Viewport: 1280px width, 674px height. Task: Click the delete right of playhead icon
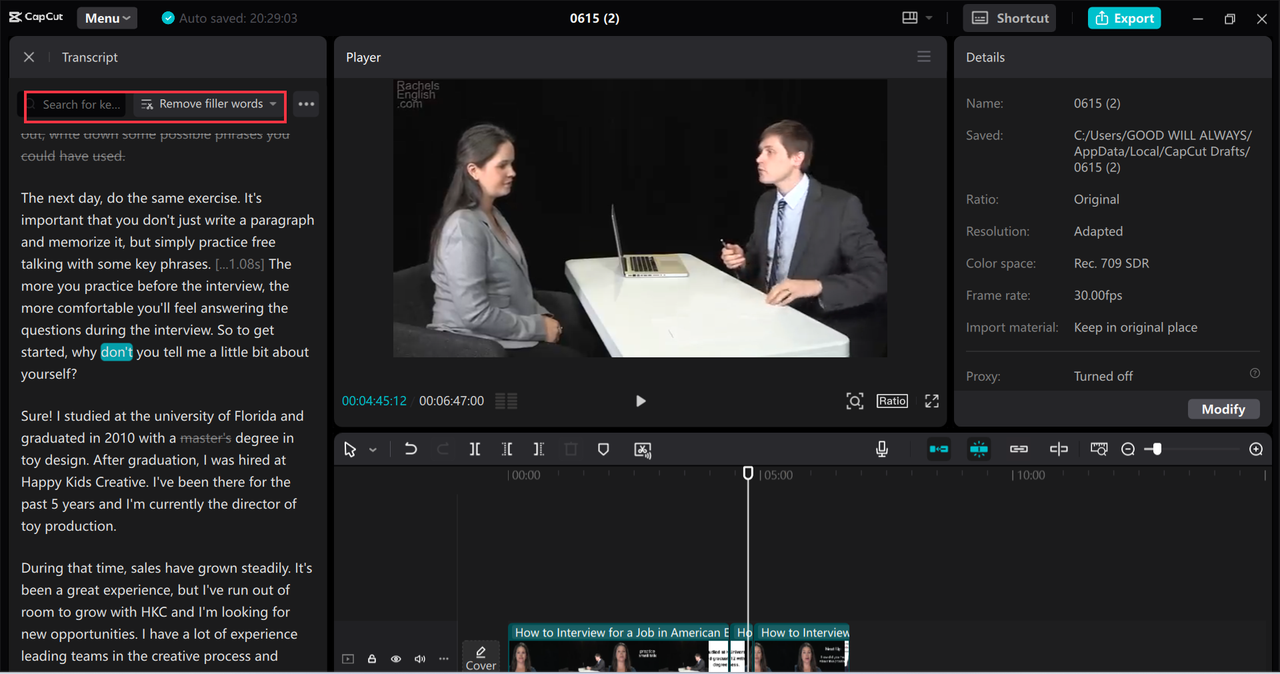click(539, 450)
